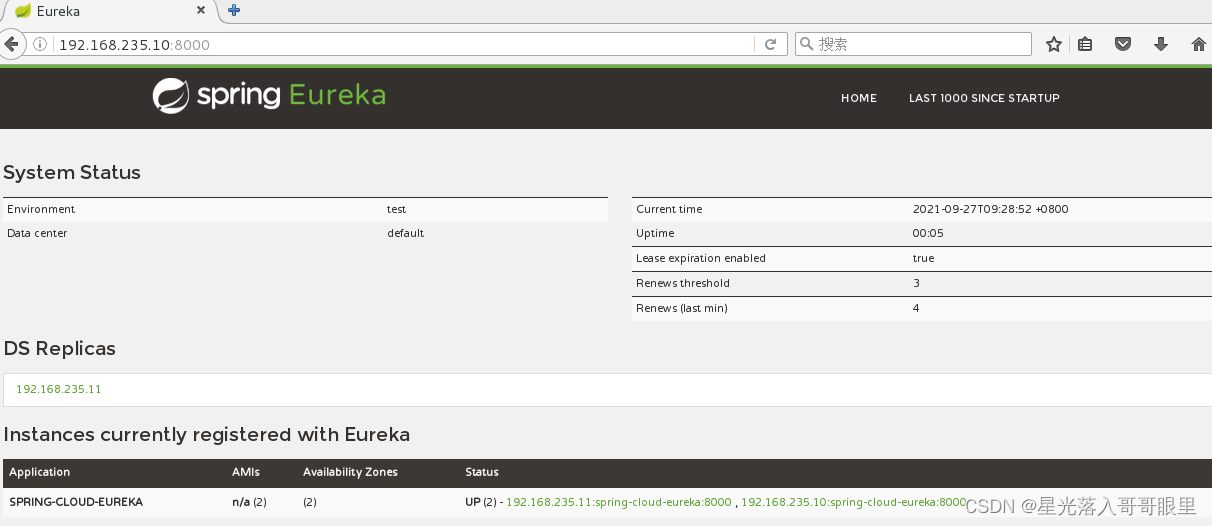Image resolution: width=1212 pixels, height=526 pixels.
Task: Click the Data center label
Action: 37,233
